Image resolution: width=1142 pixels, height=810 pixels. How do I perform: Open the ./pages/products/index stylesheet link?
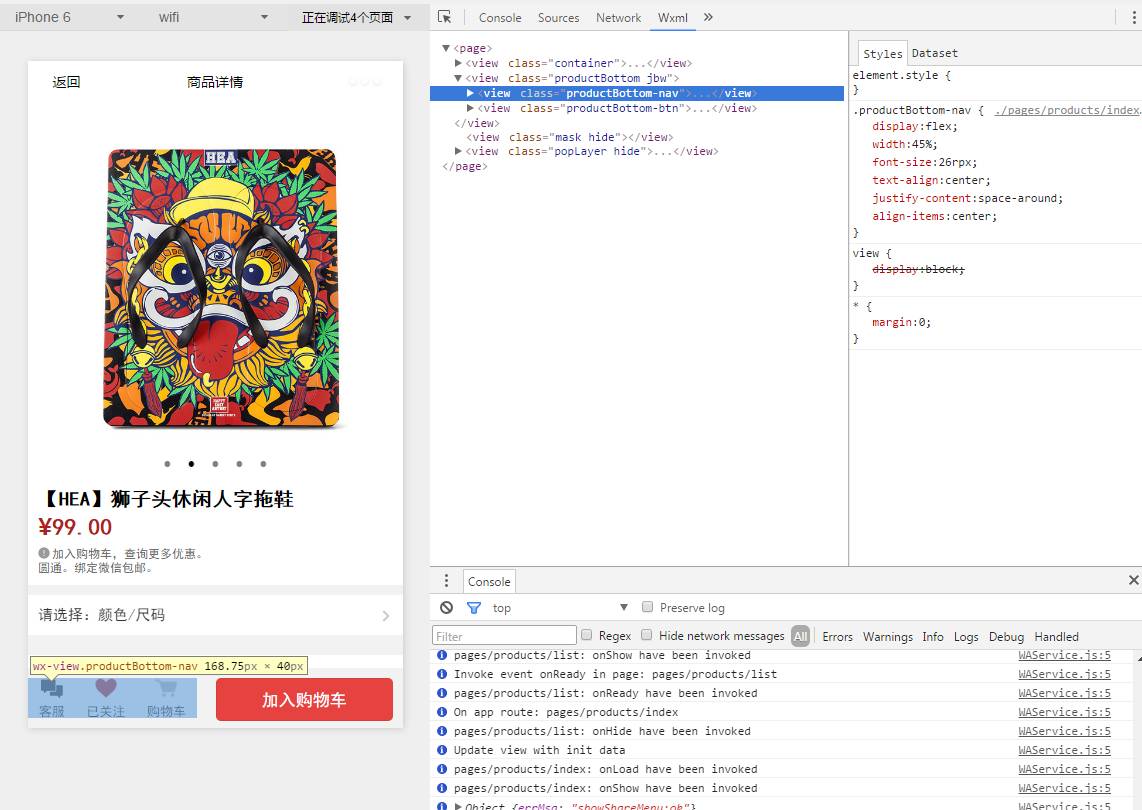(x=1068, y=110)
